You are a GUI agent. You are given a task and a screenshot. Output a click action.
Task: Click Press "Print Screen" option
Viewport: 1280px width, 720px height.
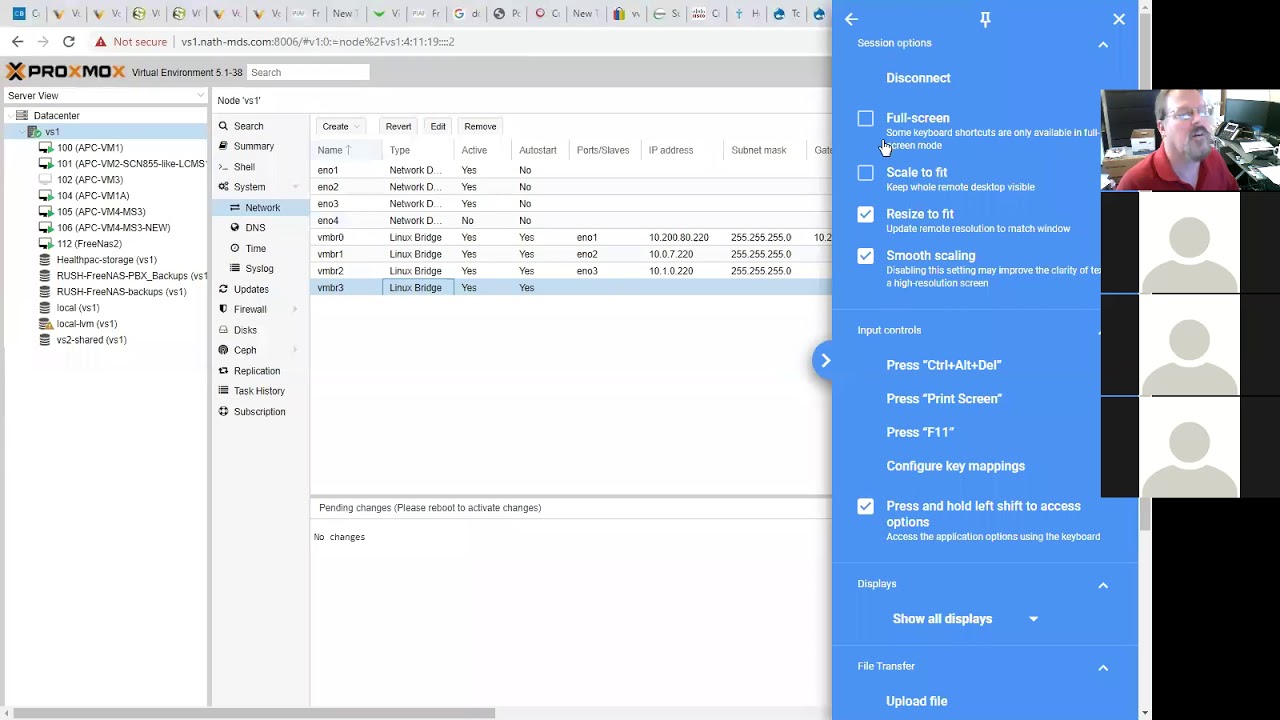(x=944, y=399)
